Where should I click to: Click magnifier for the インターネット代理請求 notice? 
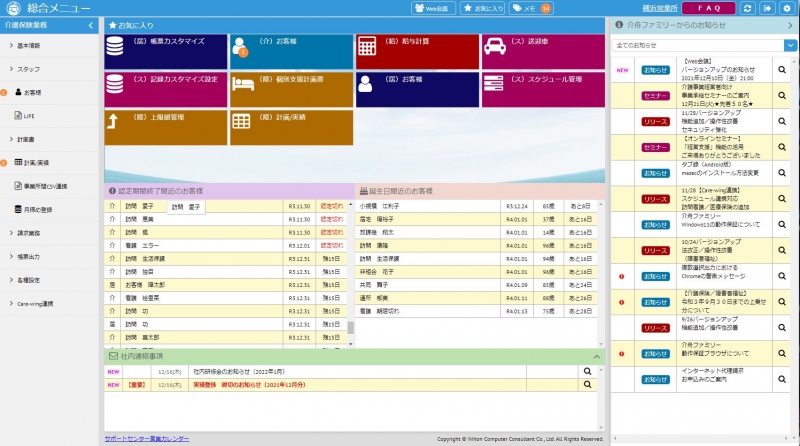tap(782, 379)
